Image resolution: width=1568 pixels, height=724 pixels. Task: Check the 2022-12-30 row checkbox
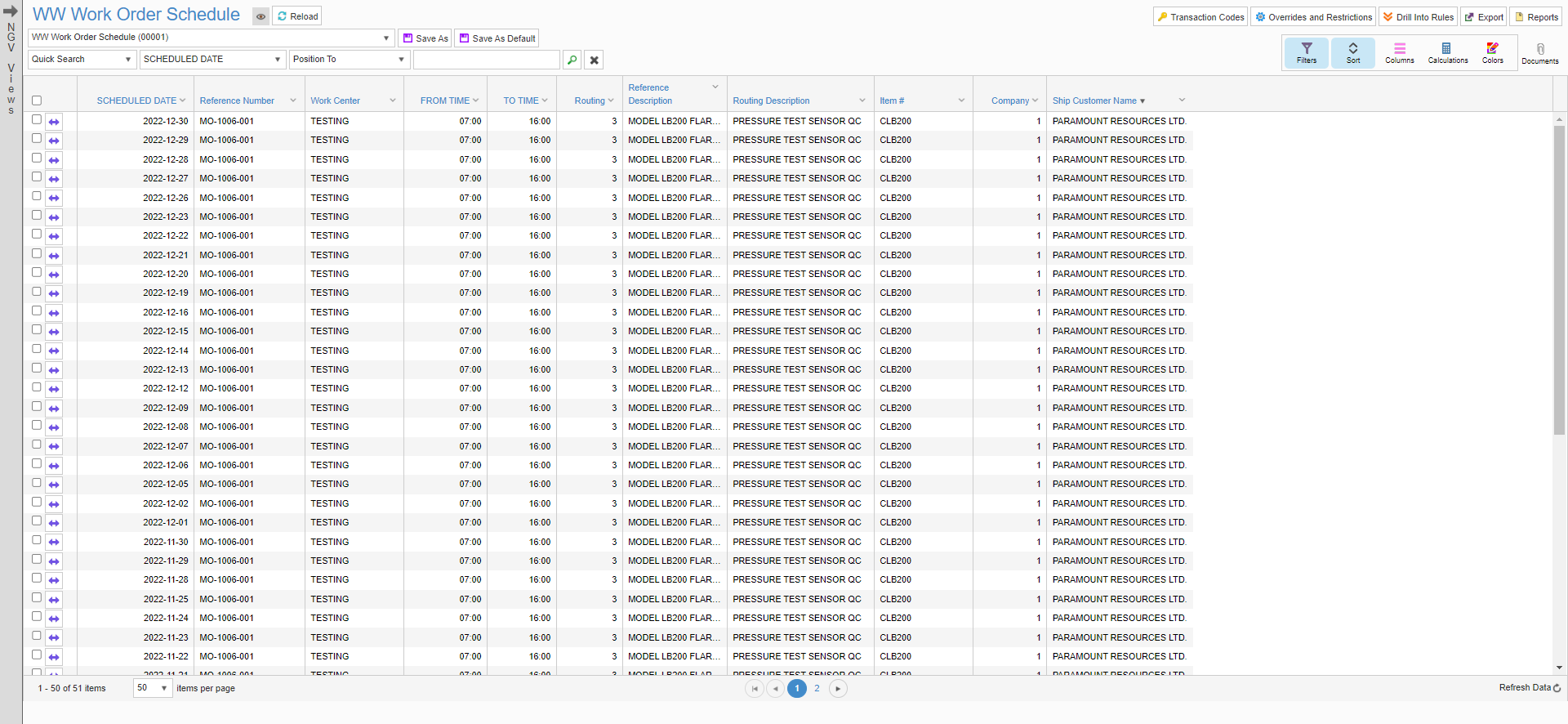[37, 119]
